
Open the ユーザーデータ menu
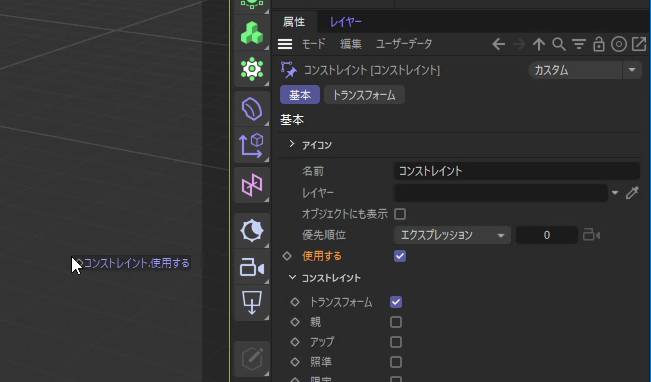click(404, 44)
